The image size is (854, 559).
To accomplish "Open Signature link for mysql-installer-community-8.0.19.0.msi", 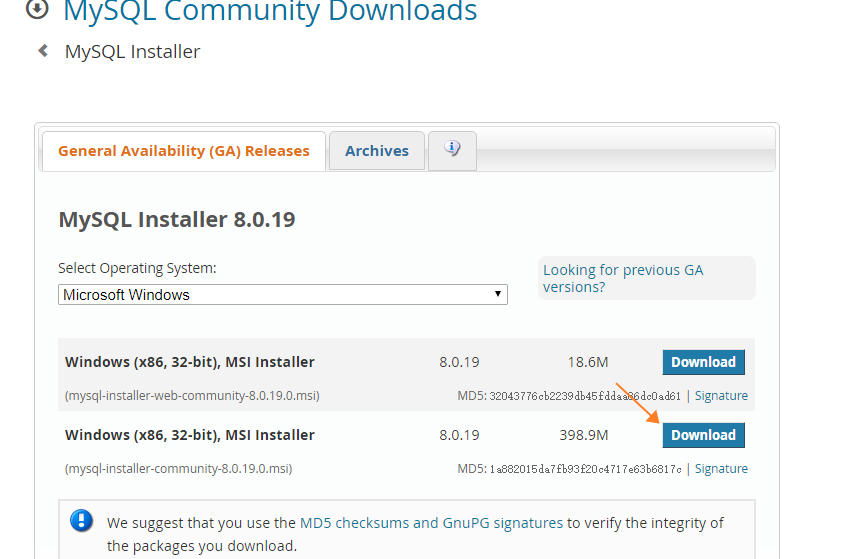I will (721, 469).
